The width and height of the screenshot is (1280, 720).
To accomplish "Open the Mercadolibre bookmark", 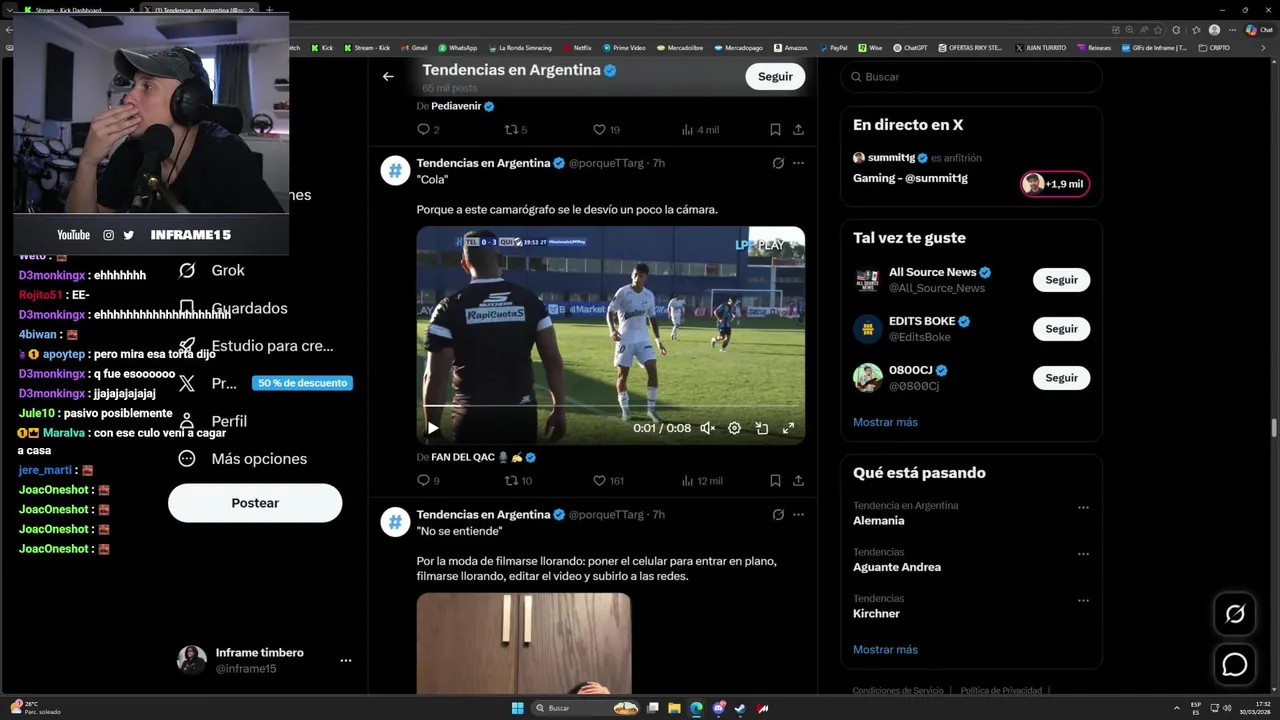I will point(679,47).
